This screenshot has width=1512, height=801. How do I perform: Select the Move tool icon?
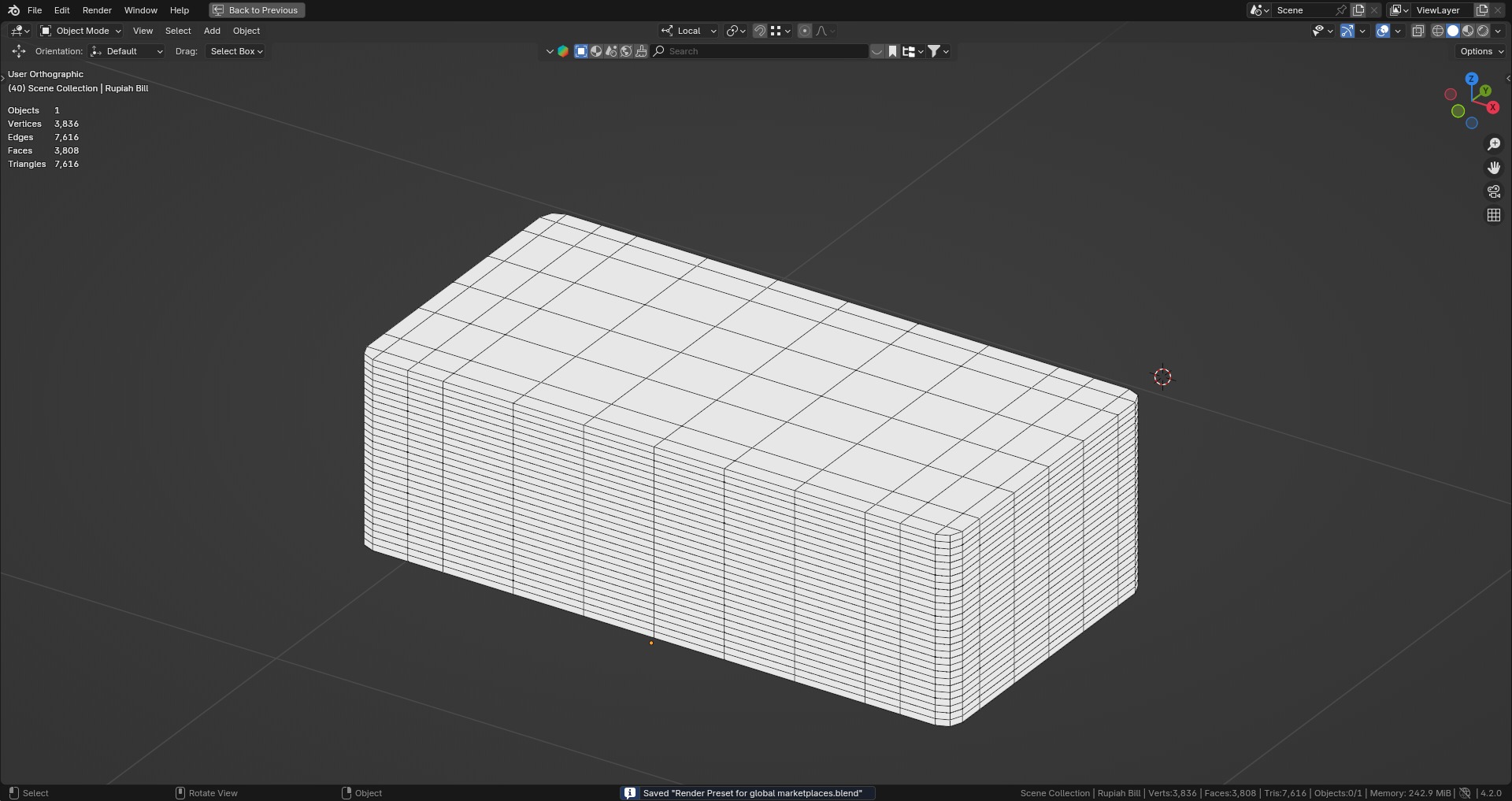coord(19,51)
